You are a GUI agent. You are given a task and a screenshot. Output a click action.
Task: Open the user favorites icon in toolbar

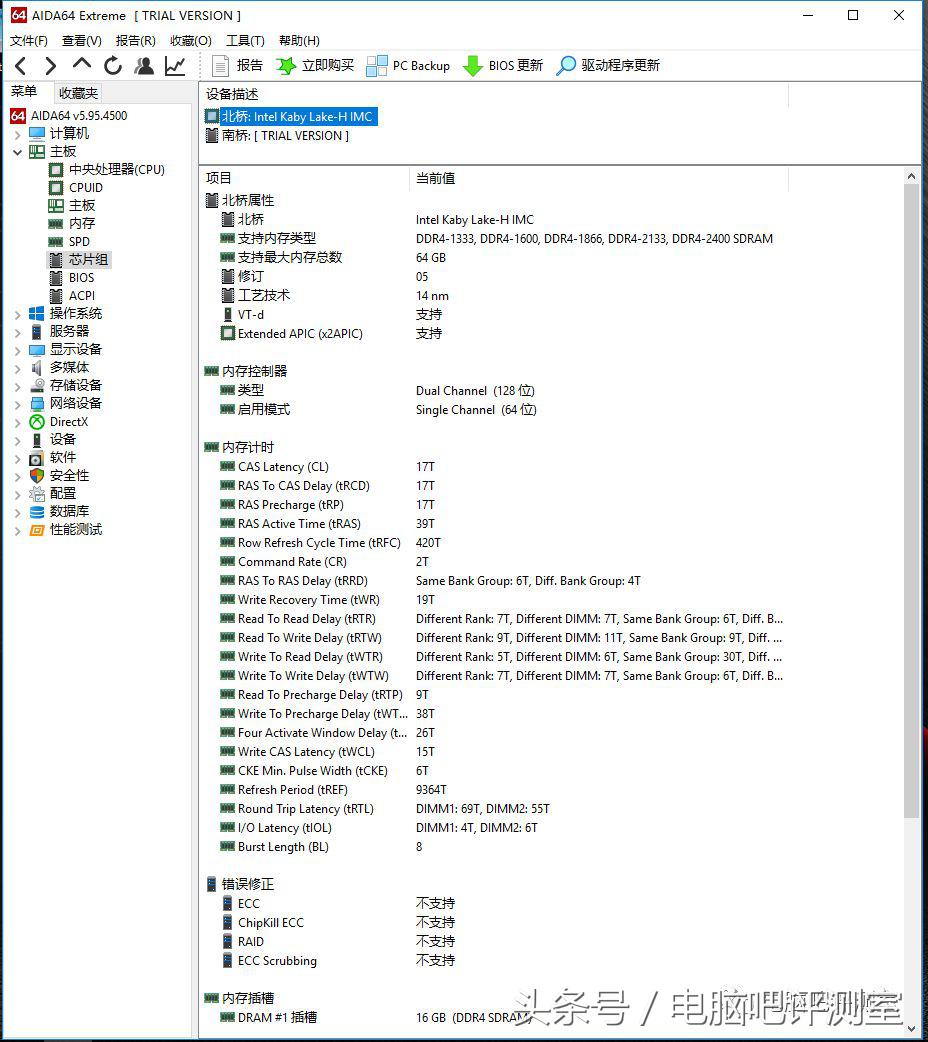144,66
